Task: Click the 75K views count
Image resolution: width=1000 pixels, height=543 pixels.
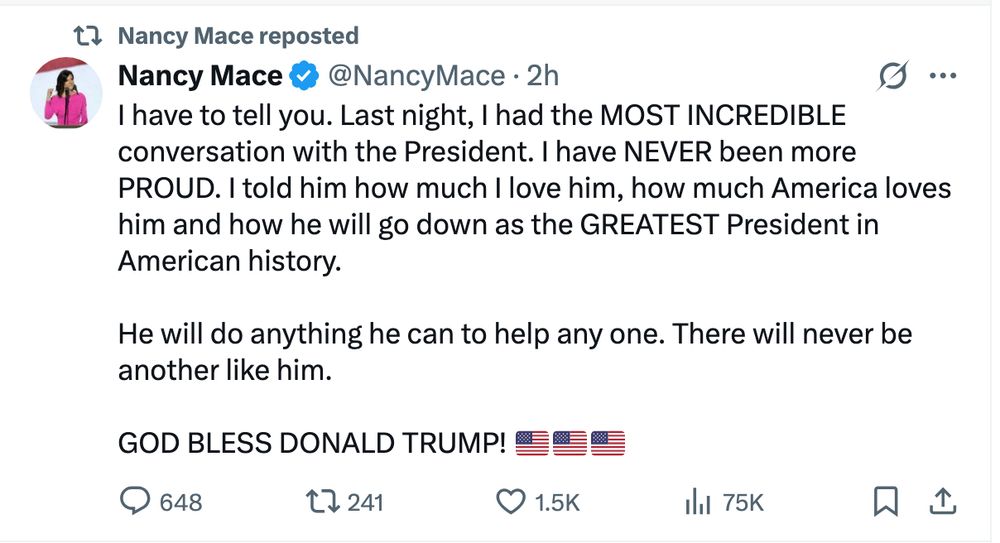Action: (x=743, y=502)
